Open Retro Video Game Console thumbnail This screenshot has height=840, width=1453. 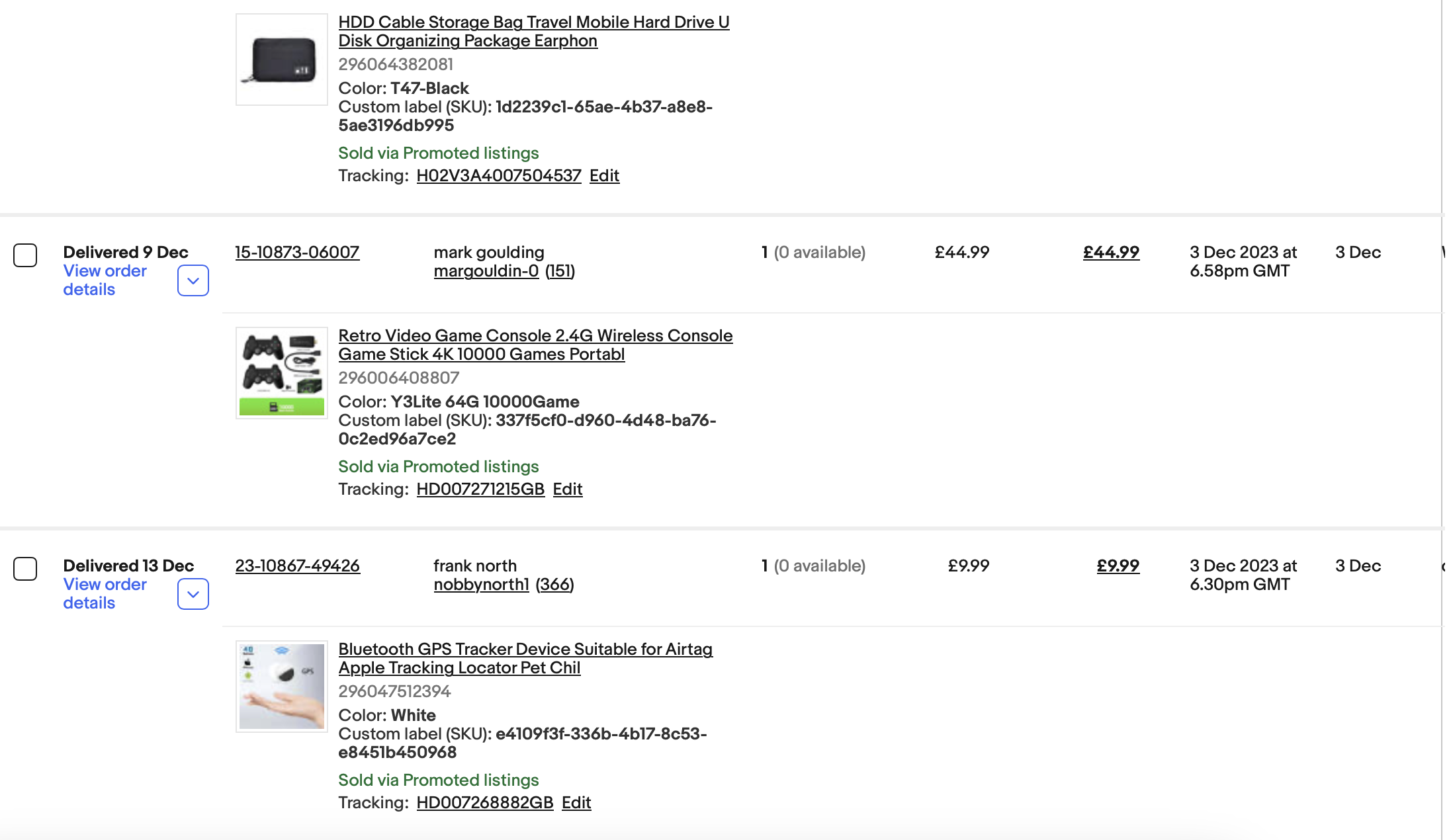[x=282, y=373]
